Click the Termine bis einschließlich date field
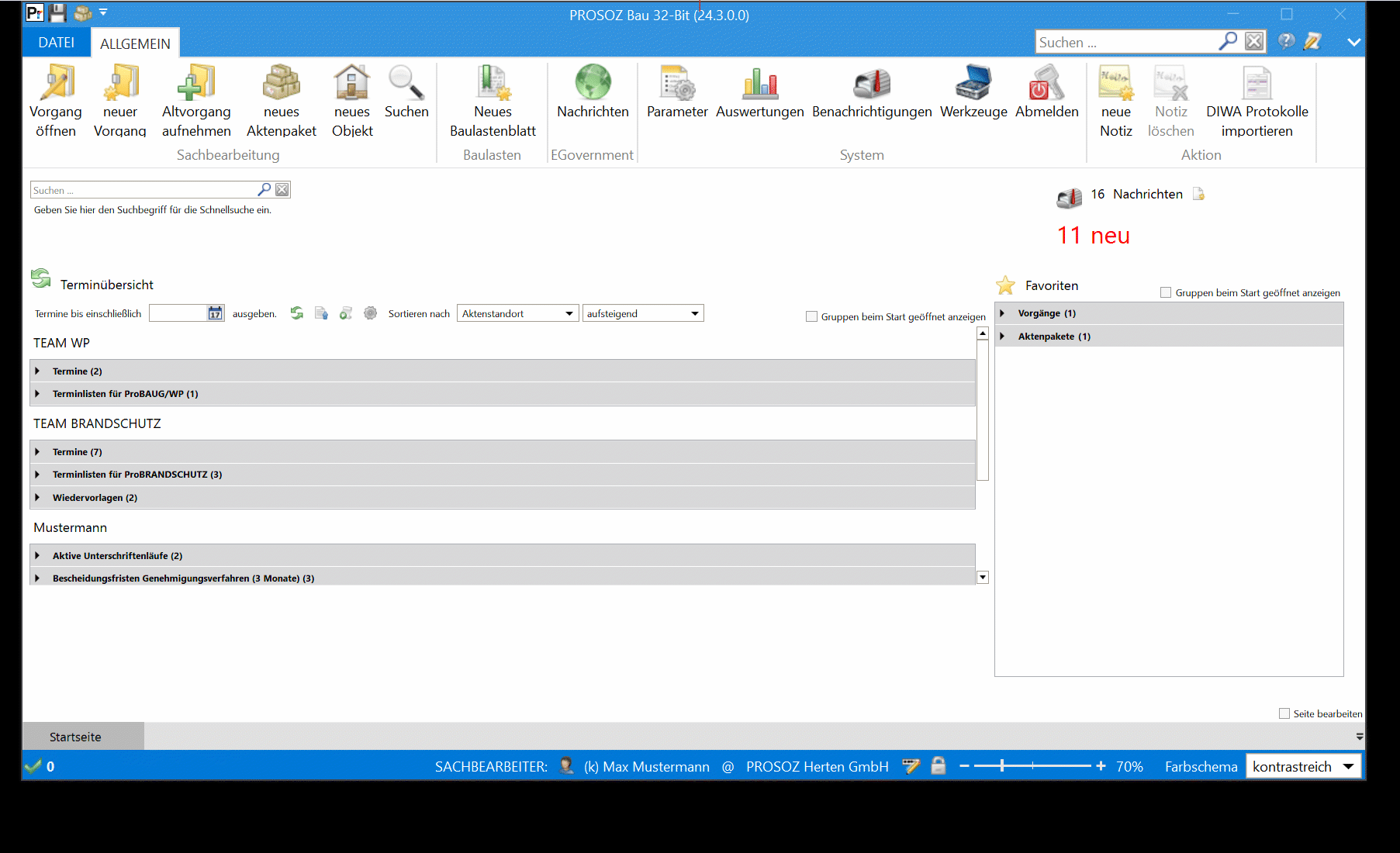The width and height of the screenshot is (1400, 853). [178, 313]
